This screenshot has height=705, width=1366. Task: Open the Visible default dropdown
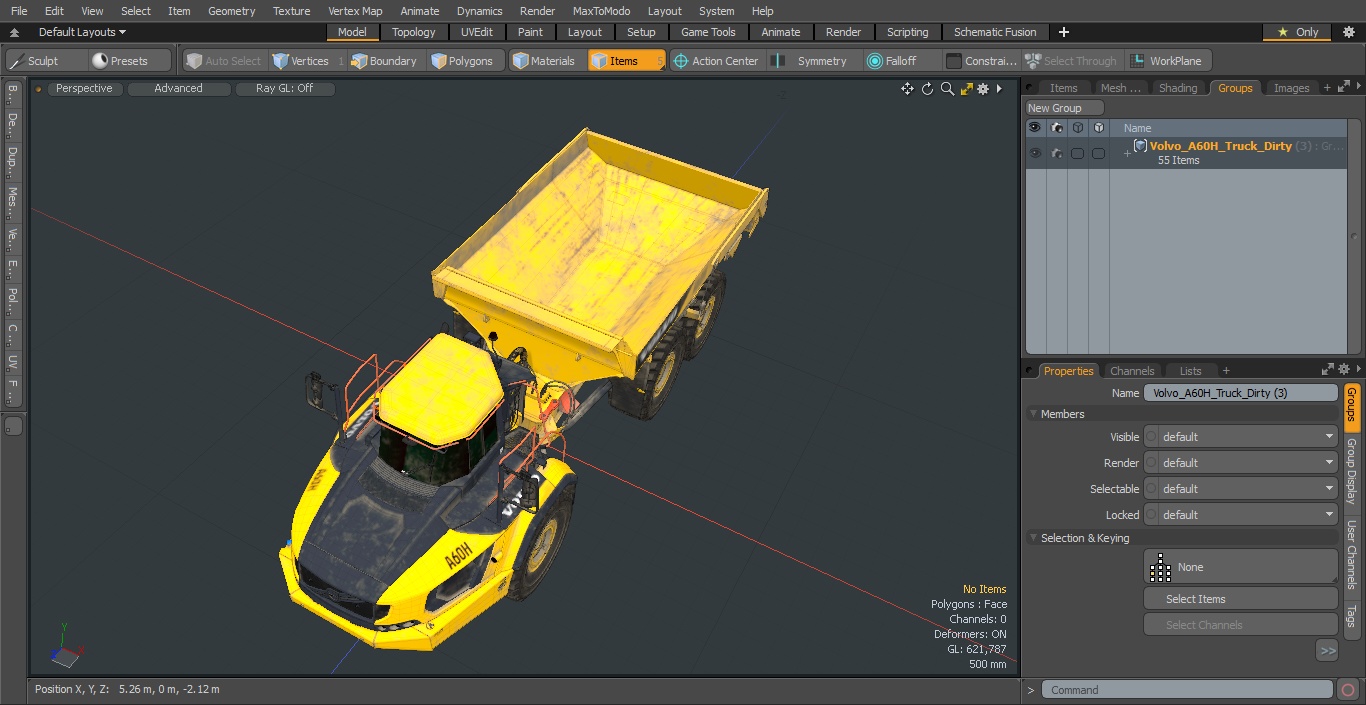pos(1247,437)
